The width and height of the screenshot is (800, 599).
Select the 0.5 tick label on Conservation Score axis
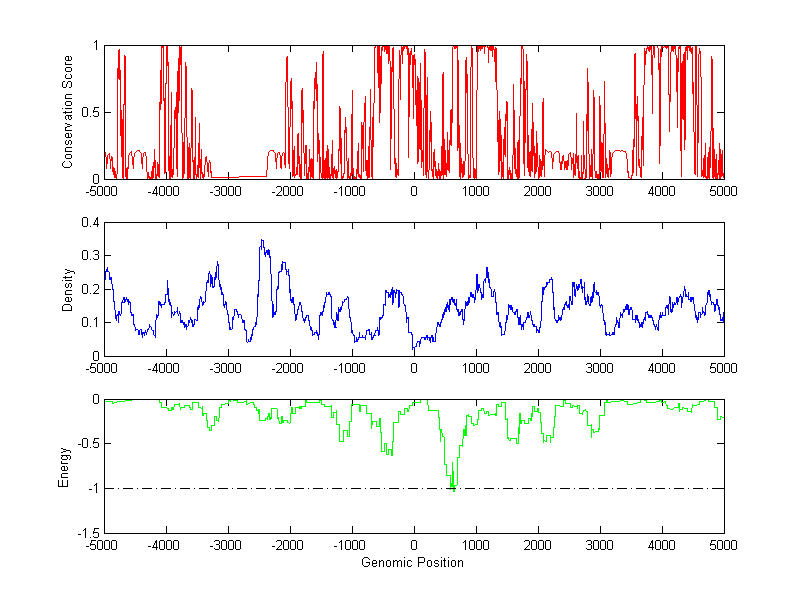[x=90, y=112]
